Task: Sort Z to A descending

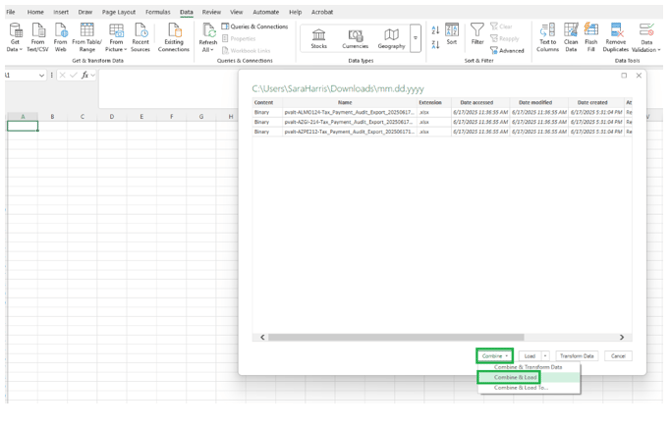Action: pos(435,44)
